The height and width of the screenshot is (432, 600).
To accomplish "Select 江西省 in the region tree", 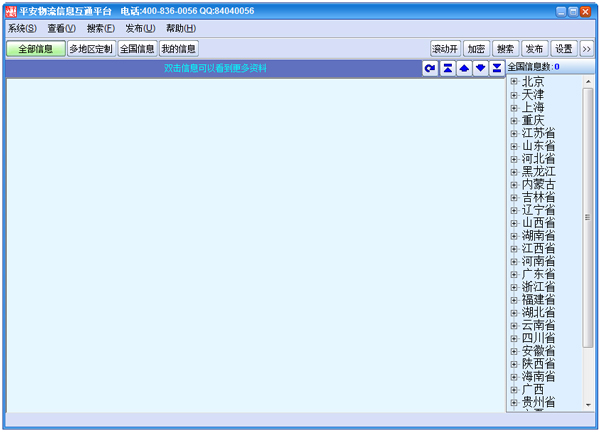I will pos(538,248).
